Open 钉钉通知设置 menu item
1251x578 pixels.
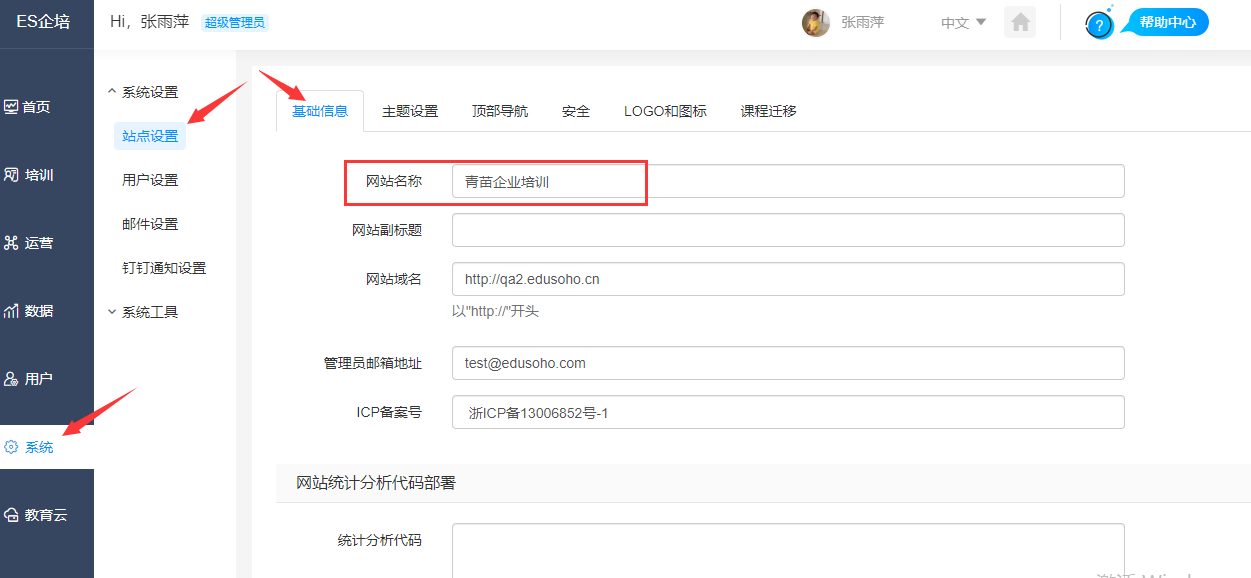[164, 268]
